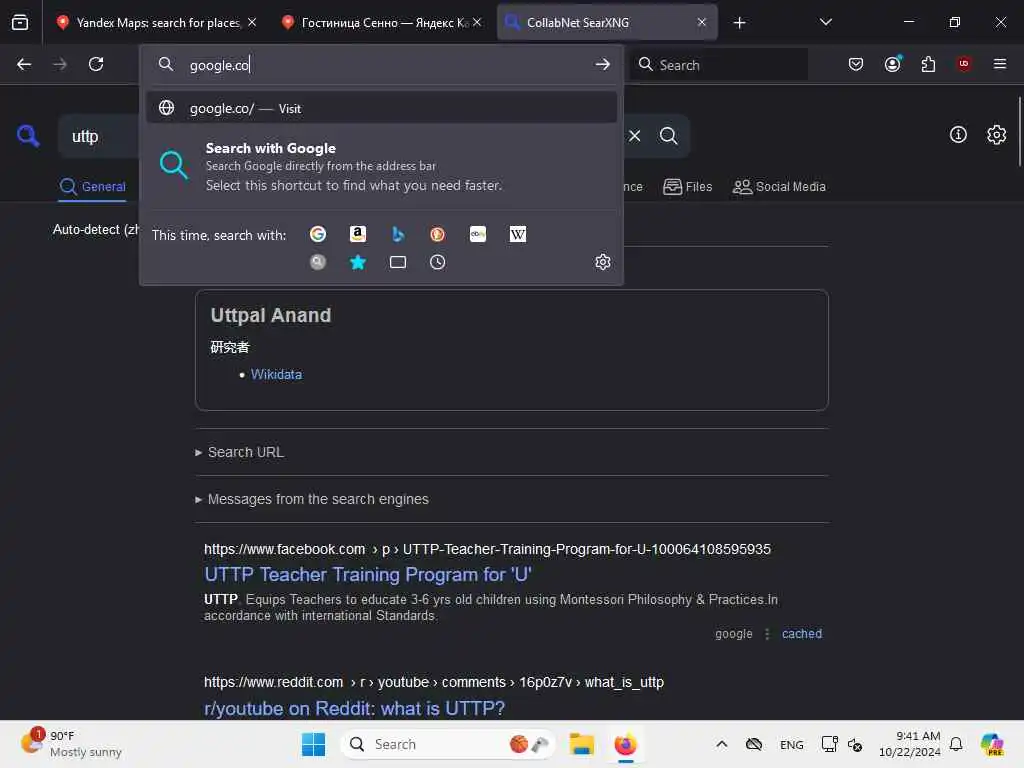
Task: Go back to previous page
Action: coord(24,64)
